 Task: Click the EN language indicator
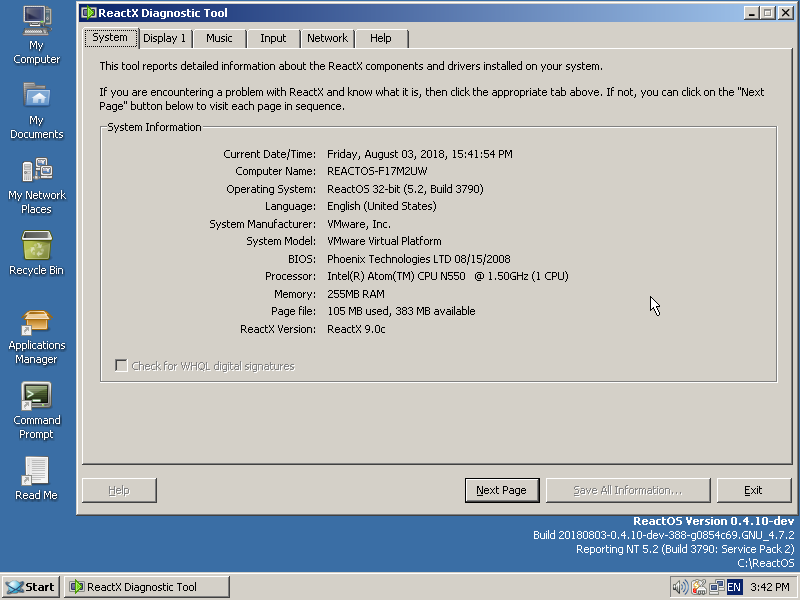(734, 587)
